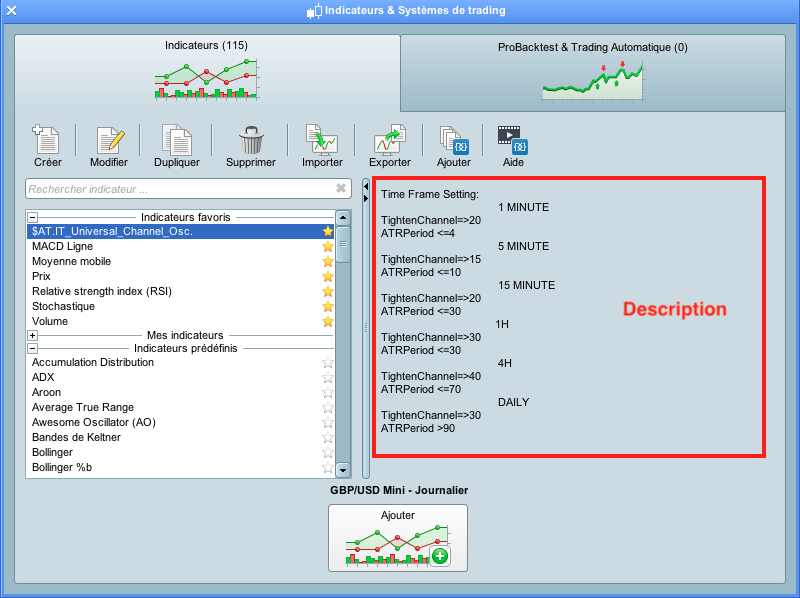This screenshot has height=598, width=800.
Task: Switch to Indicateurs (115) tab
Action: tap(207, 72)
